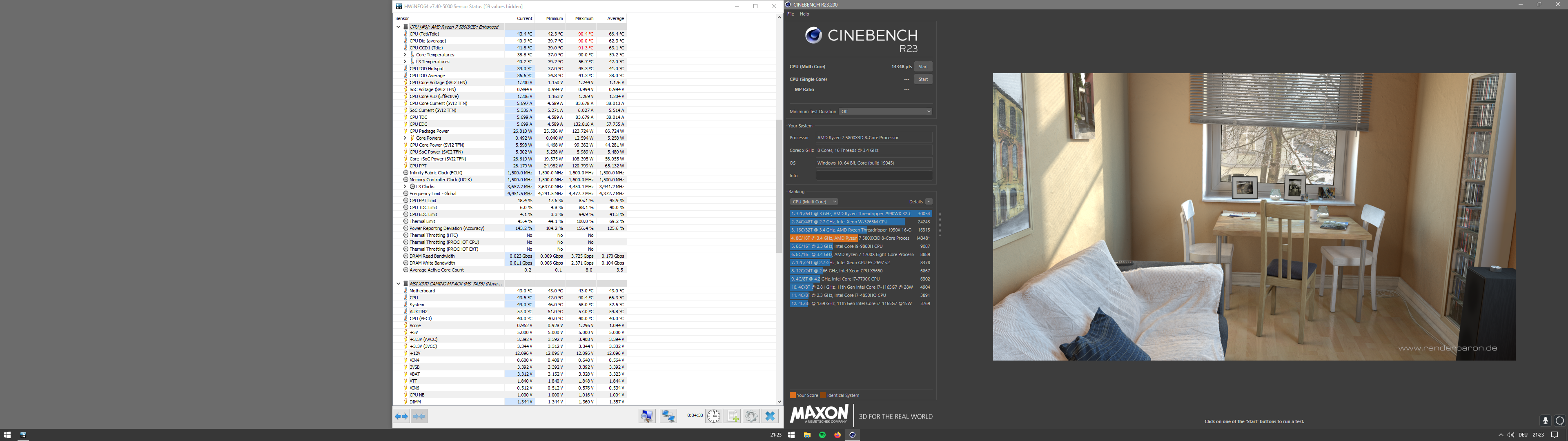Open the CPU (Multi Core) ranking dropdown
This screenshot has height=441, width=1568.
[814, 202]
